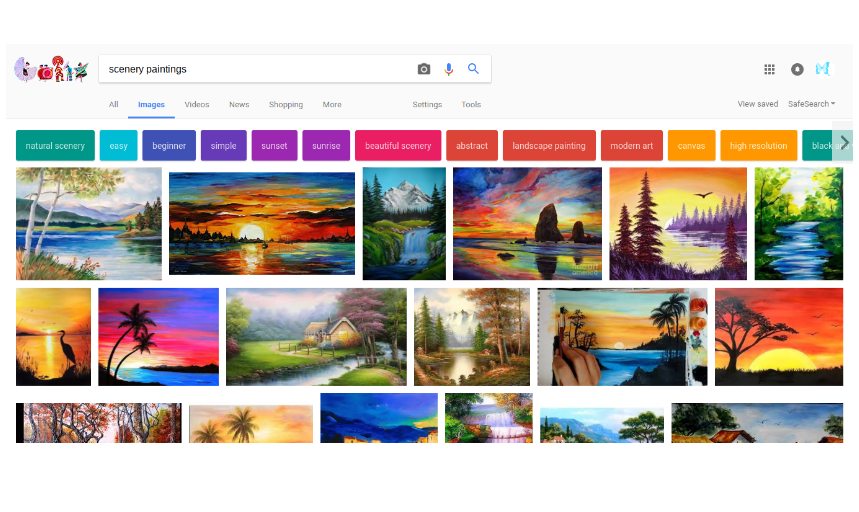This screenshot has height=512, width=859.
Task: Open the cottage by the river painting
Action: coord(316,337)
